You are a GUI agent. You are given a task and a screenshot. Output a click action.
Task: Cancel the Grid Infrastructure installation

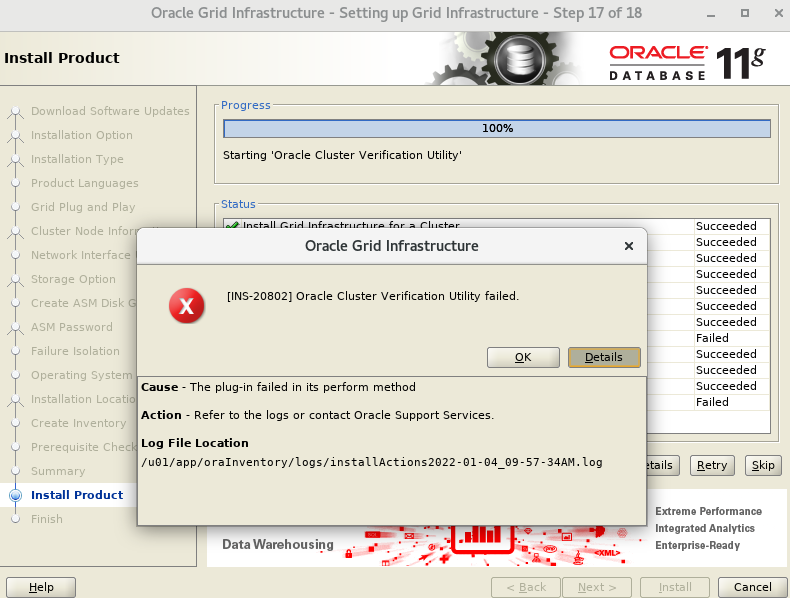(x=752, y=587)
